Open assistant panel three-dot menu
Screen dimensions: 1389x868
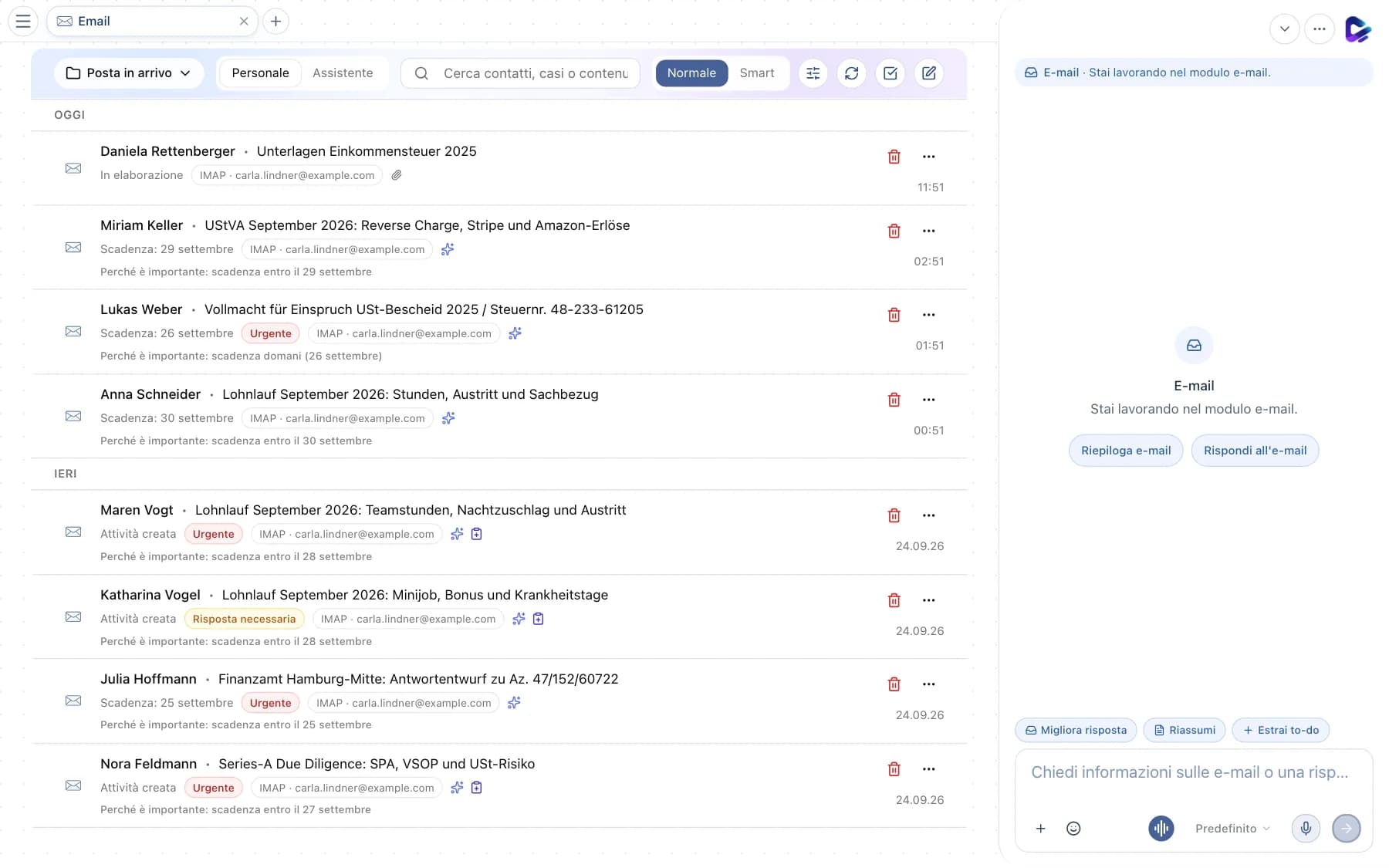click(1320, 29)
